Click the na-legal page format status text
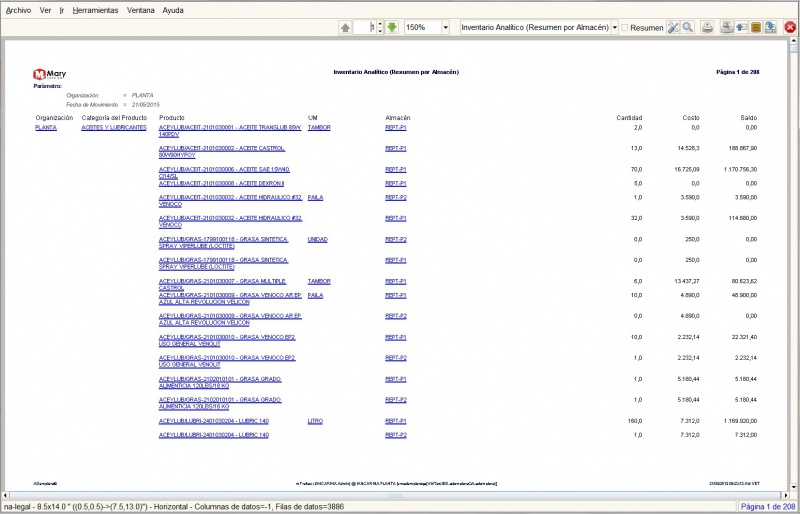800x514 pixels. tap(173, 507)
